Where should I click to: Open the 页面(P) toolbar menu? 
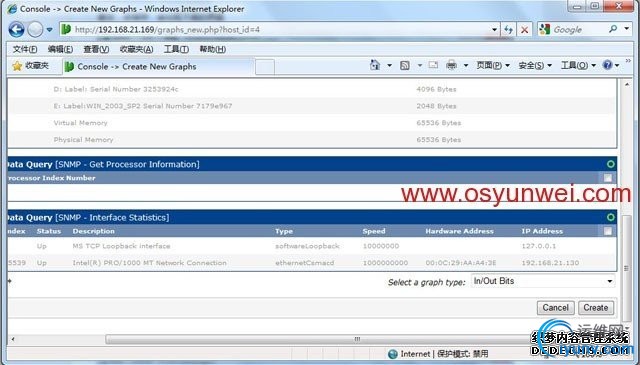tap(493, 65)
